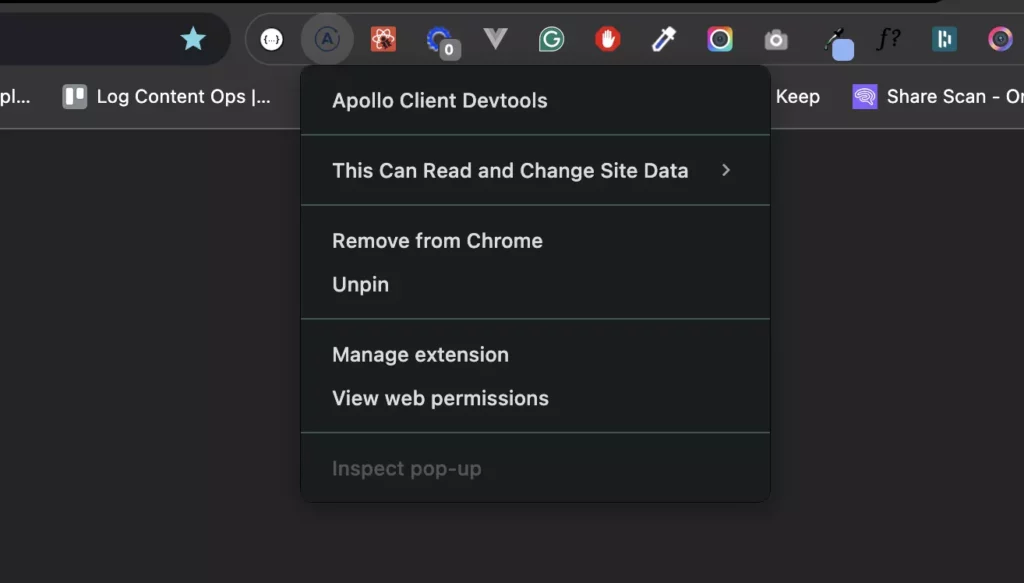Open the Vue Devtools extension icon
Image resolution: width=1024 pixels, height=583 pixels.
point(496,39)
